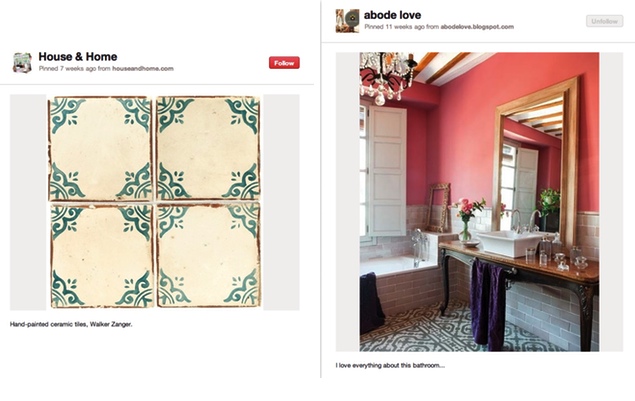Open the hand-painted ceramic tiles pin image
Image resolution: width=635 pixels, height=401 pixels.
[155, 202]
